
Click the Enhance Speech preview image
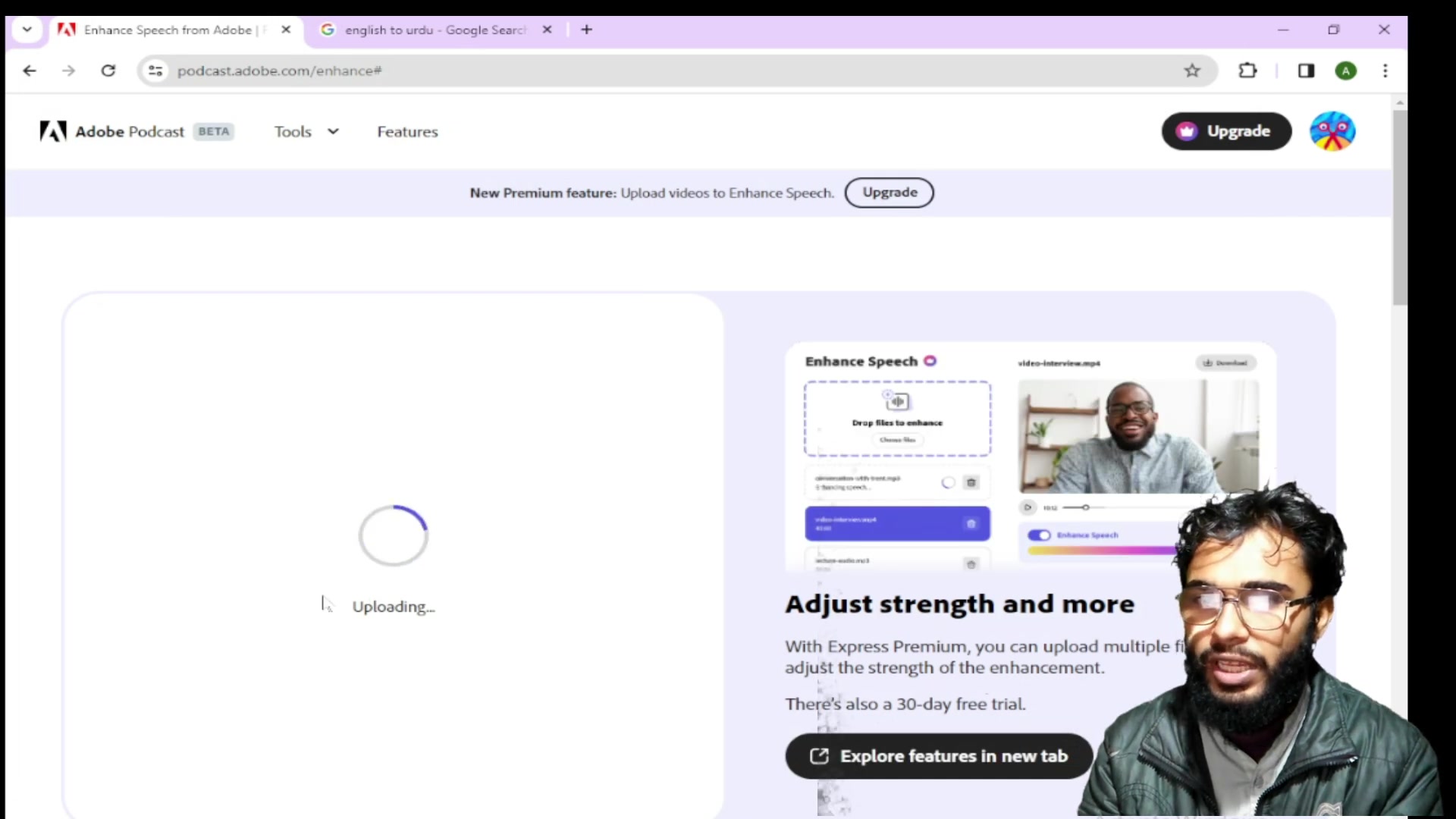(1031, 456)
